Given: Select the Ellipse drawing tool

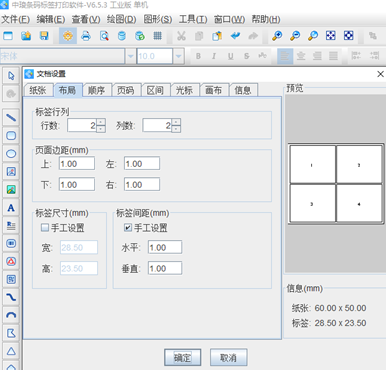Looking at the screenshot, I should pos(11,154).
